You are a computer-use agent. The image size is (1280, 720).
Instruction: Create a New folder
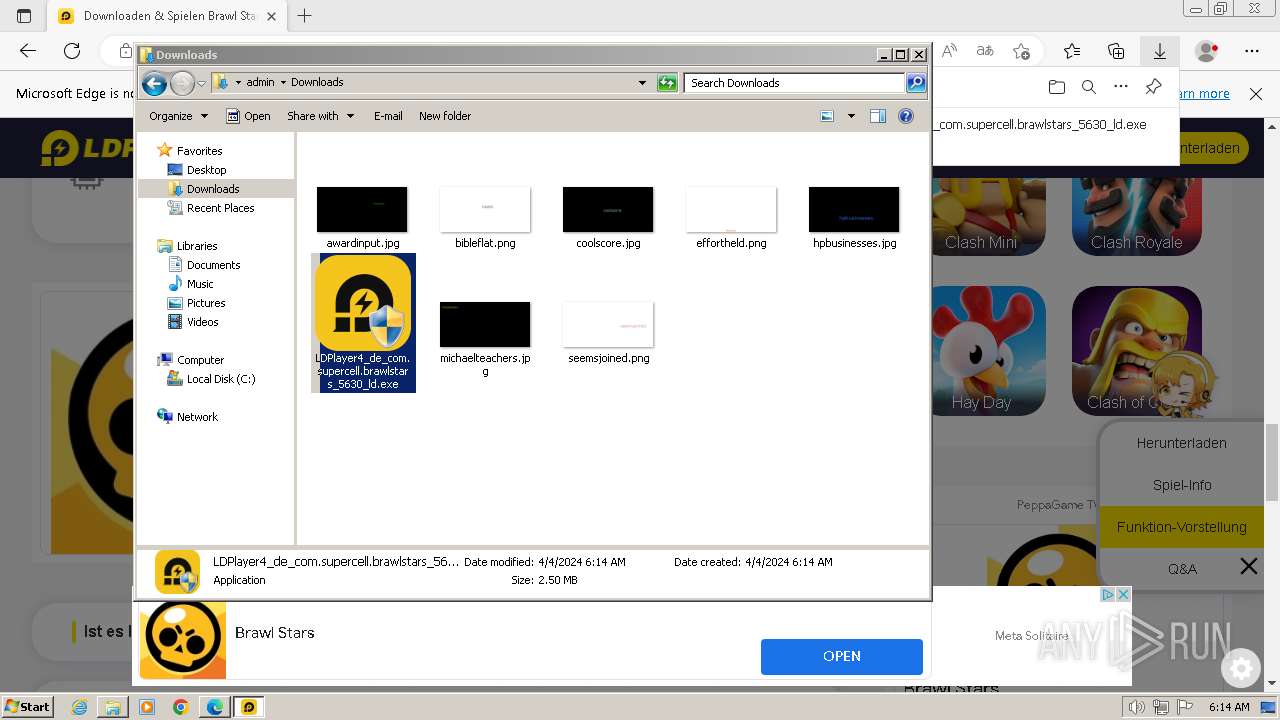tap(445, 116)
